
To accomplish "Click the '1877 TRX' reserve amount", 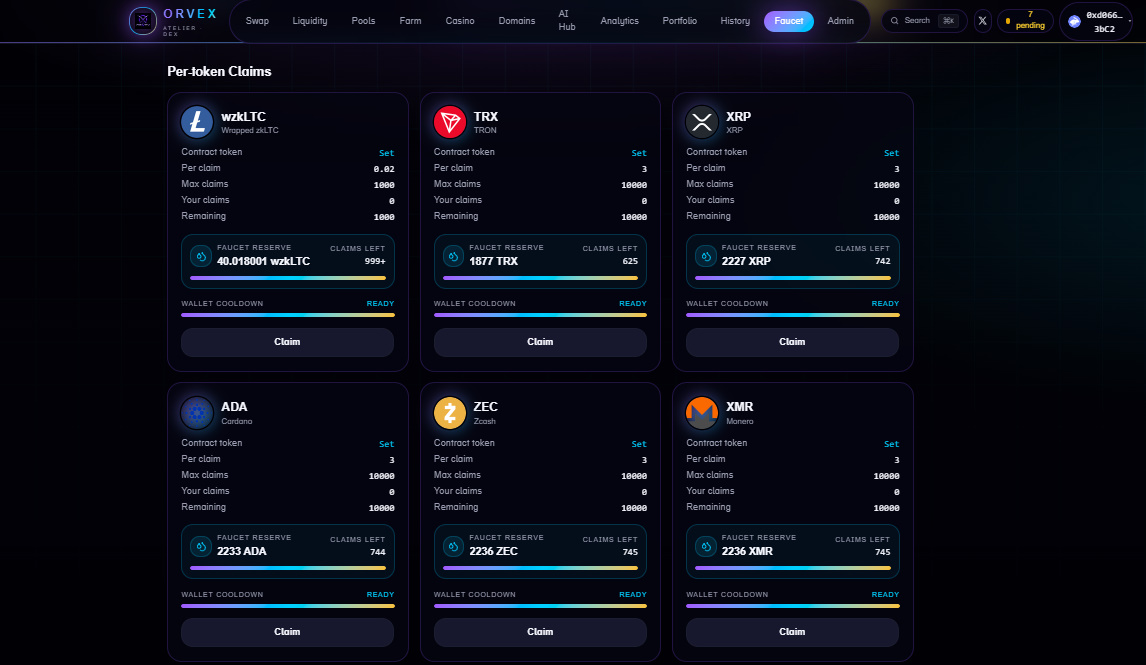I will (x=493, y=261).
